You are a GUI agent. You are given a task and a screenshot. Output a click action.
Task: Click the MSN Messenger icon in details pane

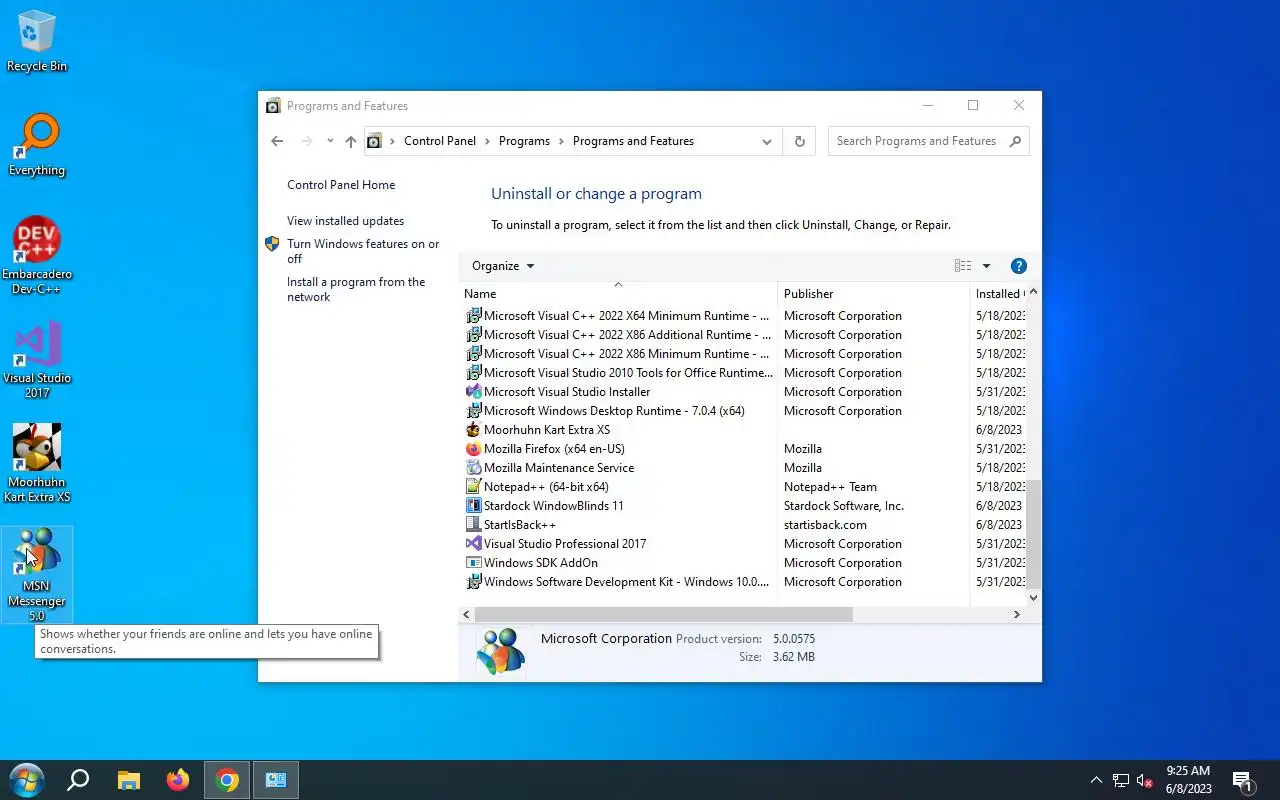(500, 652)
